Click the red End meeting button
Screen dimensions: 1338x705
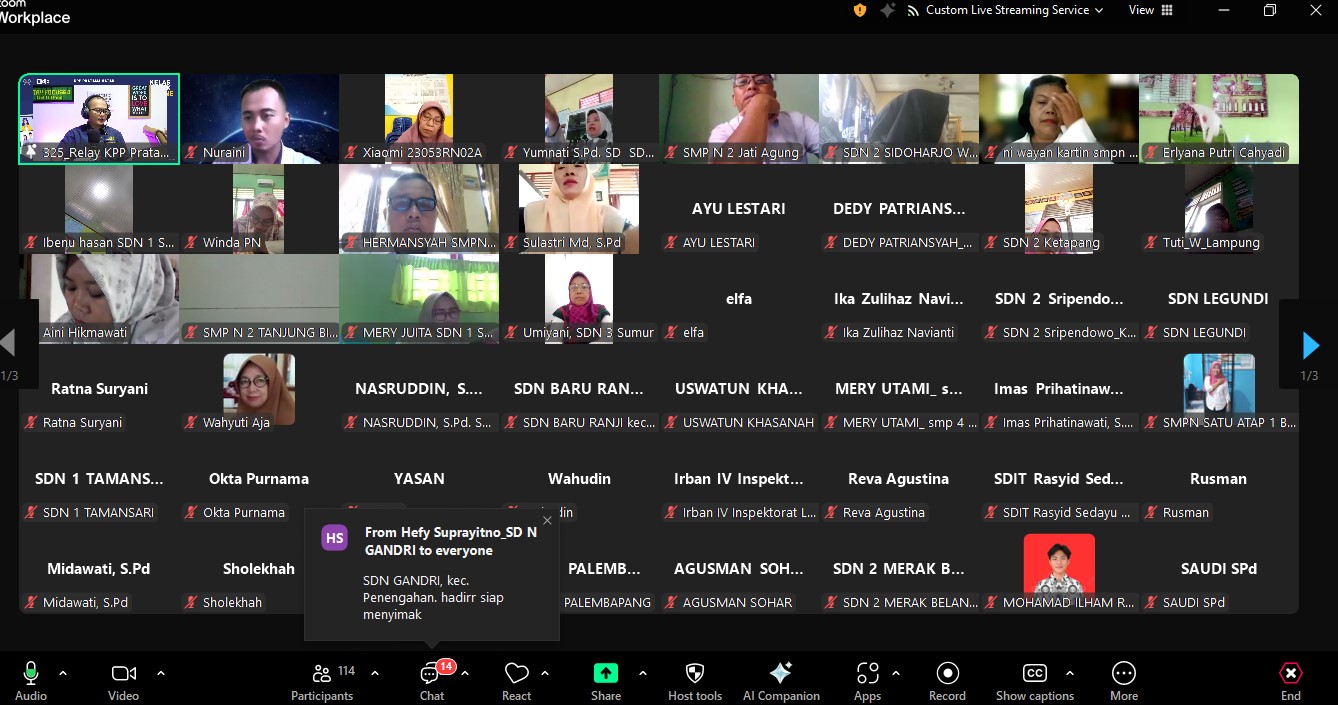coord(1291,674)
